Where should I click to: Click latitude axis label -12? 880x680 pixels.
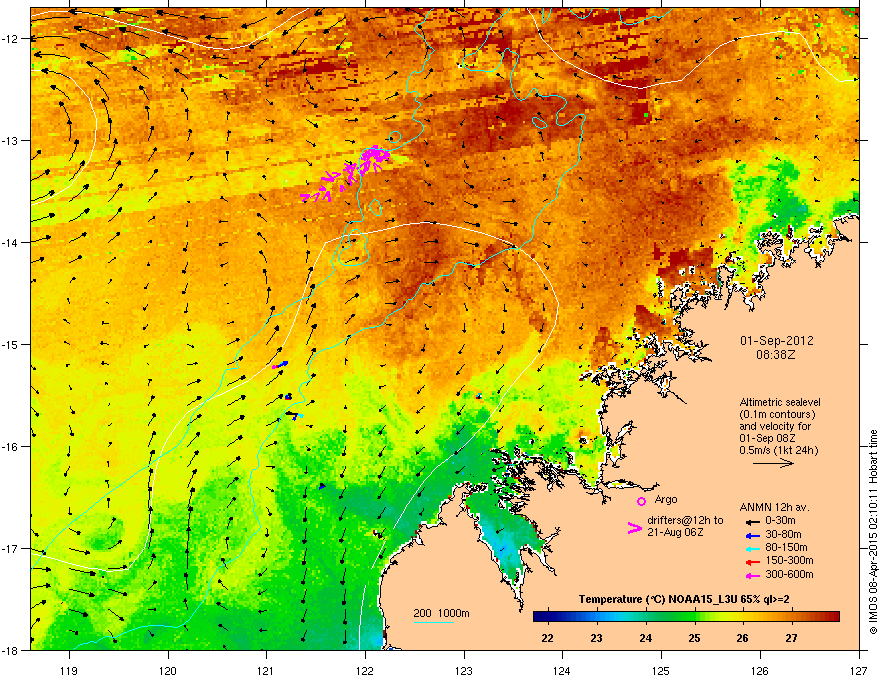tap(11, 39)
